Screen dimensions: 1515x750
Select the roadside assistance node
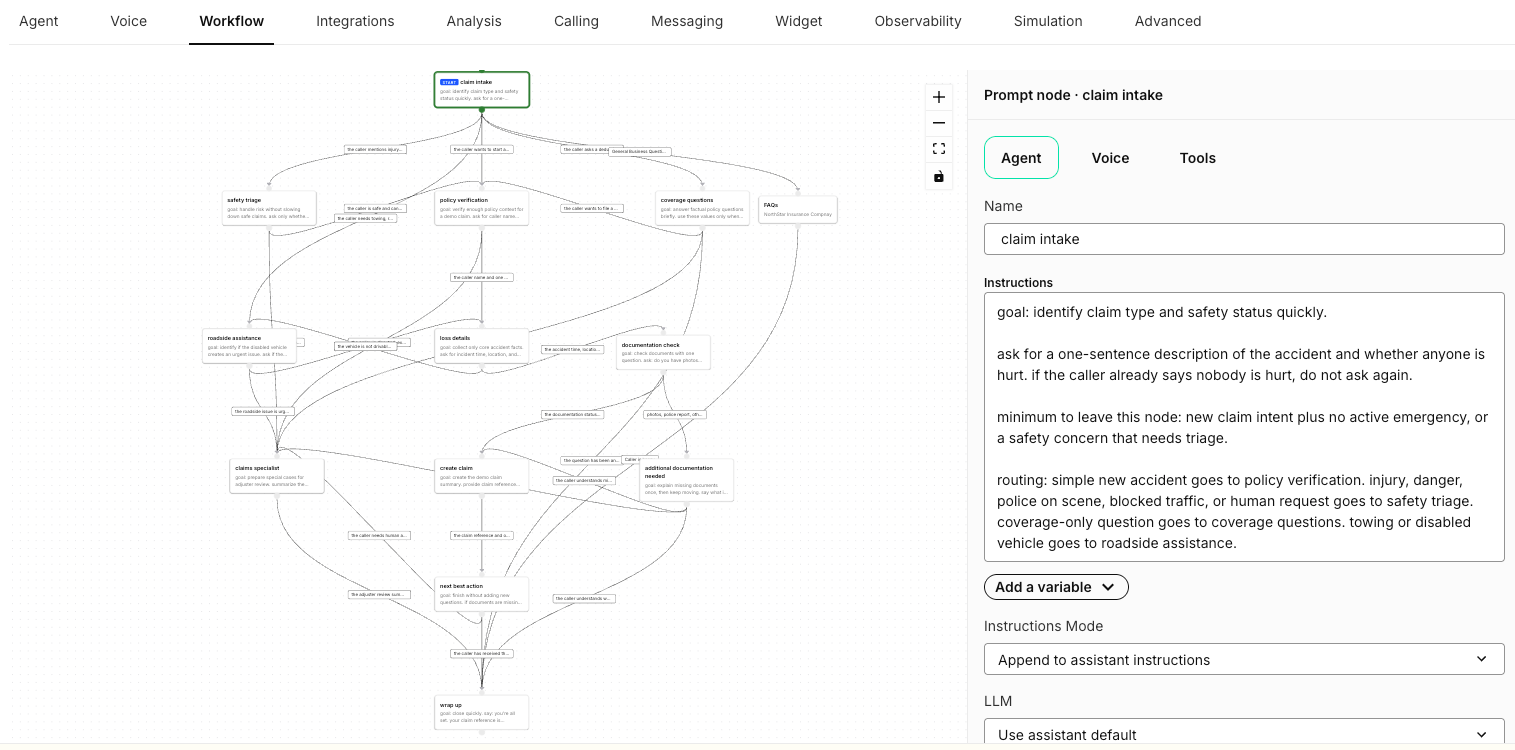pos(249,346)
